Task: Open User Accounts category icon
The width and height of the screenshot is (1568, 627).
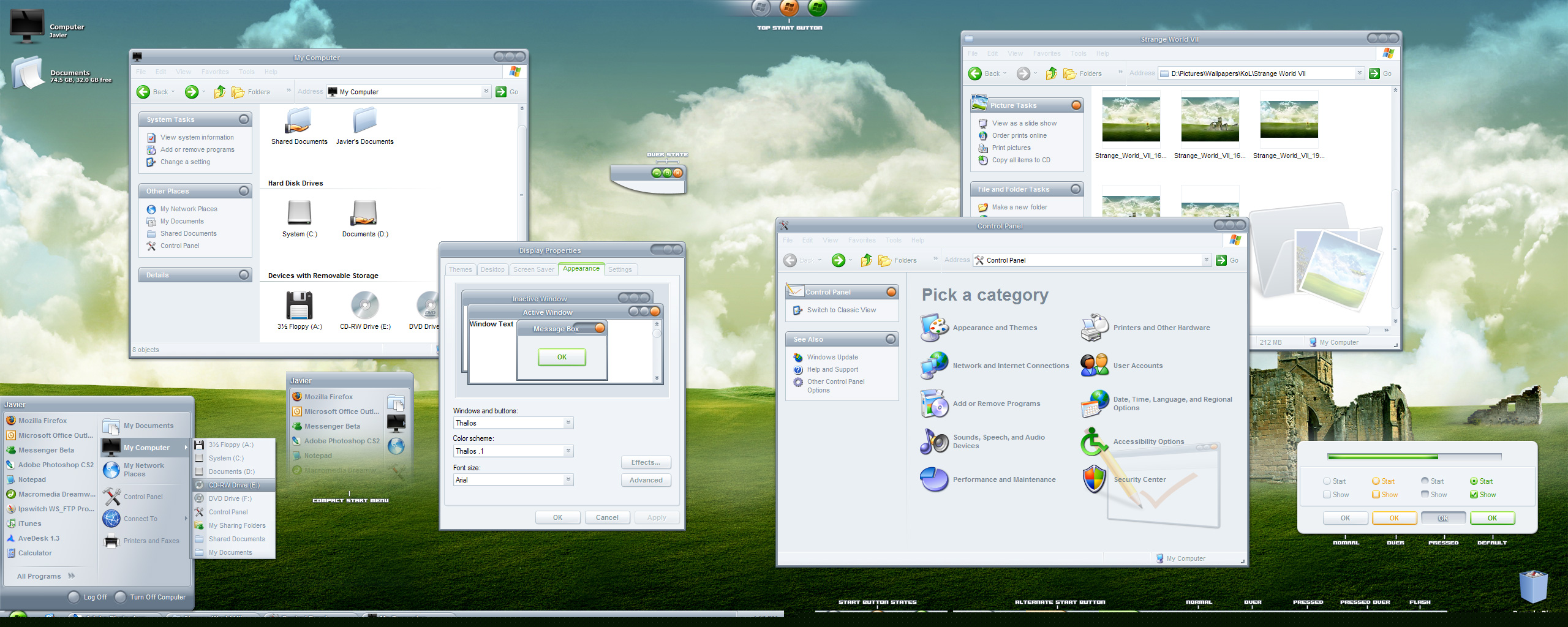Action: coord(1095,366)
